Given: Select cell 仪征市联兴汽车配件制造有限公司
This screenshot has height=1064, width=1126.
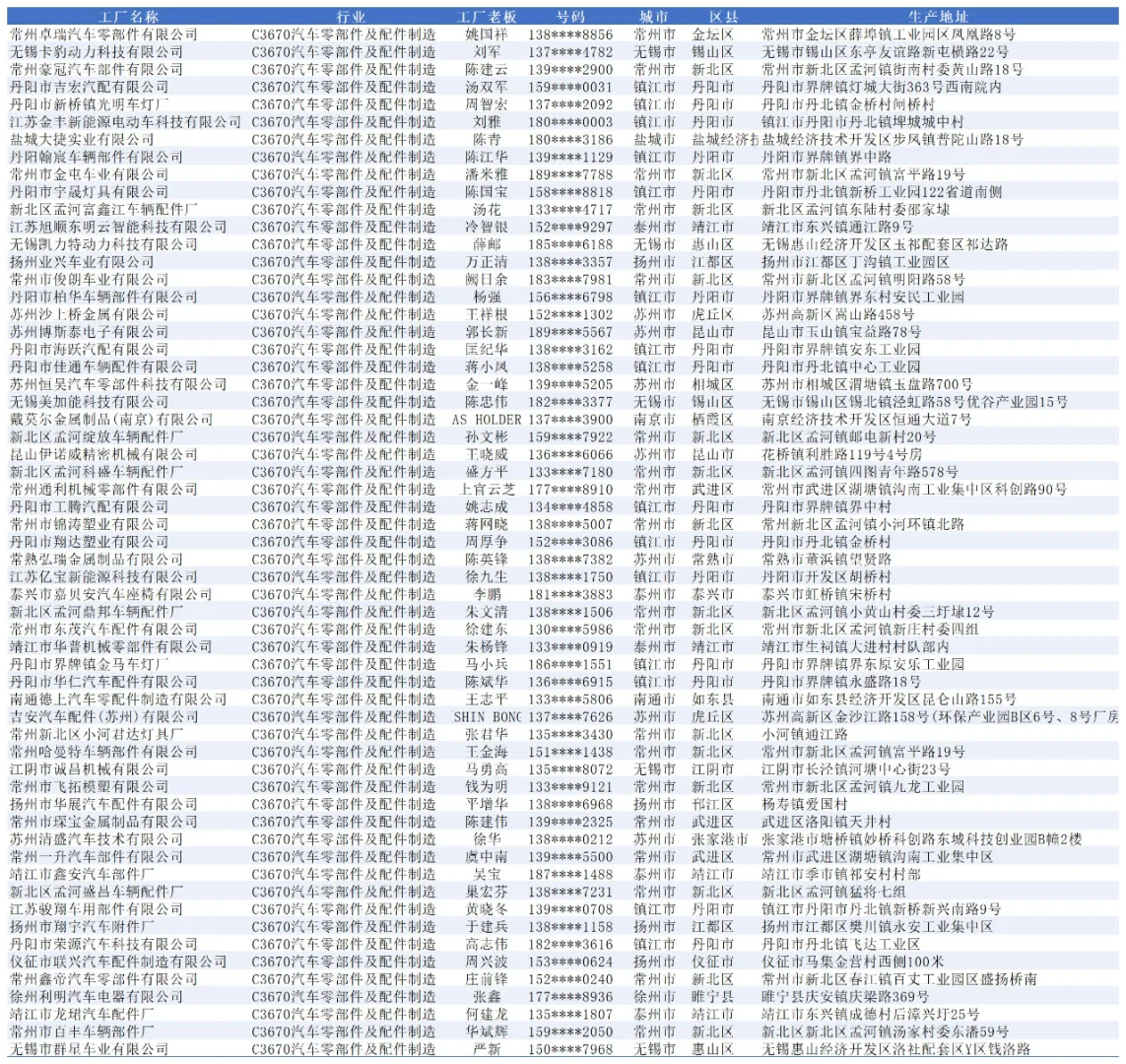Looking at the screenshot, I should (118, 962).
